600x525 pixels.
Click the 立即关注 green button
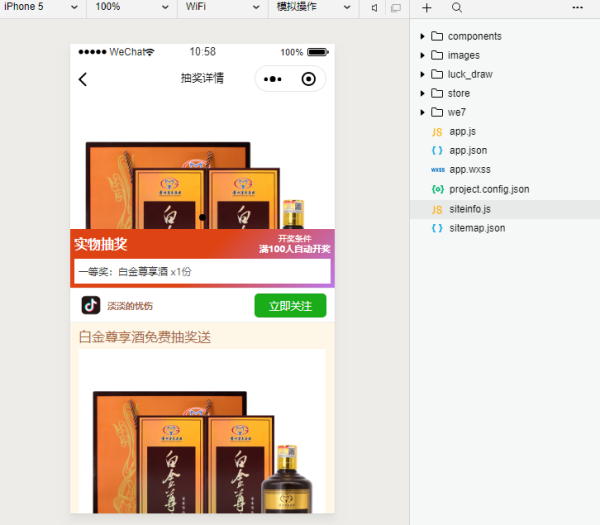pyautogui.click(x=290, y=306)
